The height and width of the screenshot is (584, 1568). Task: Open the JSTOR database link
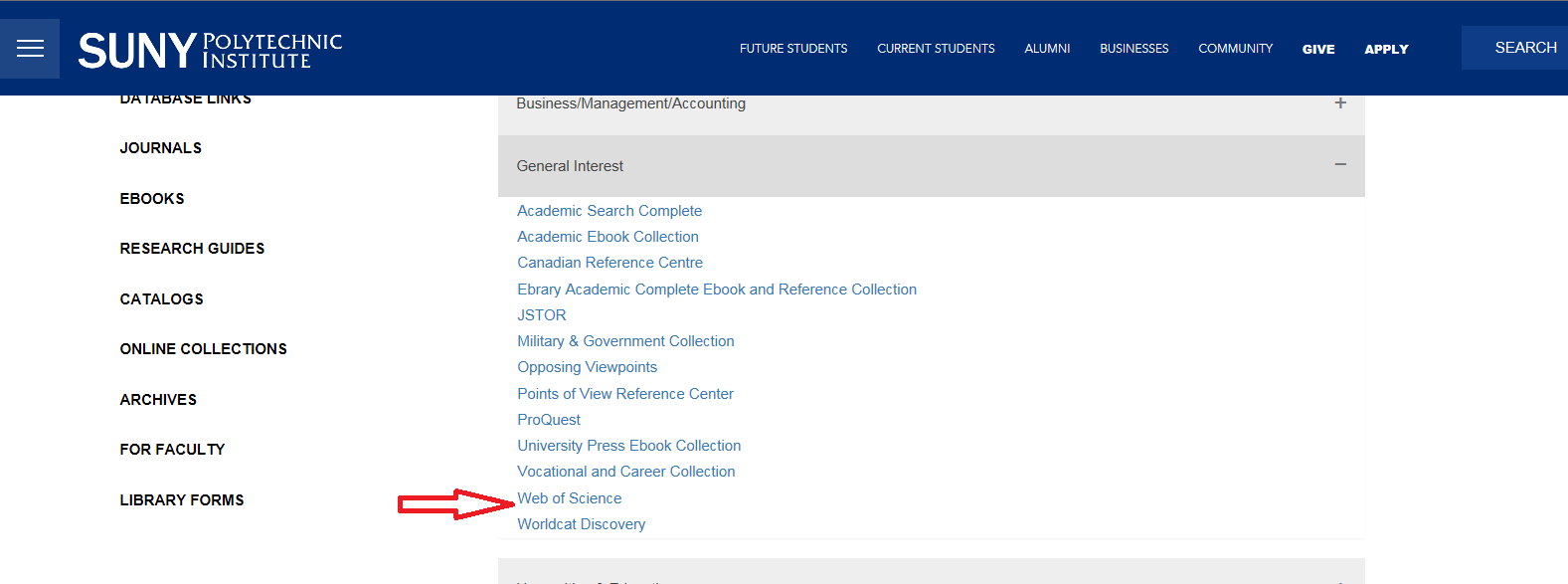coord(542,315)
